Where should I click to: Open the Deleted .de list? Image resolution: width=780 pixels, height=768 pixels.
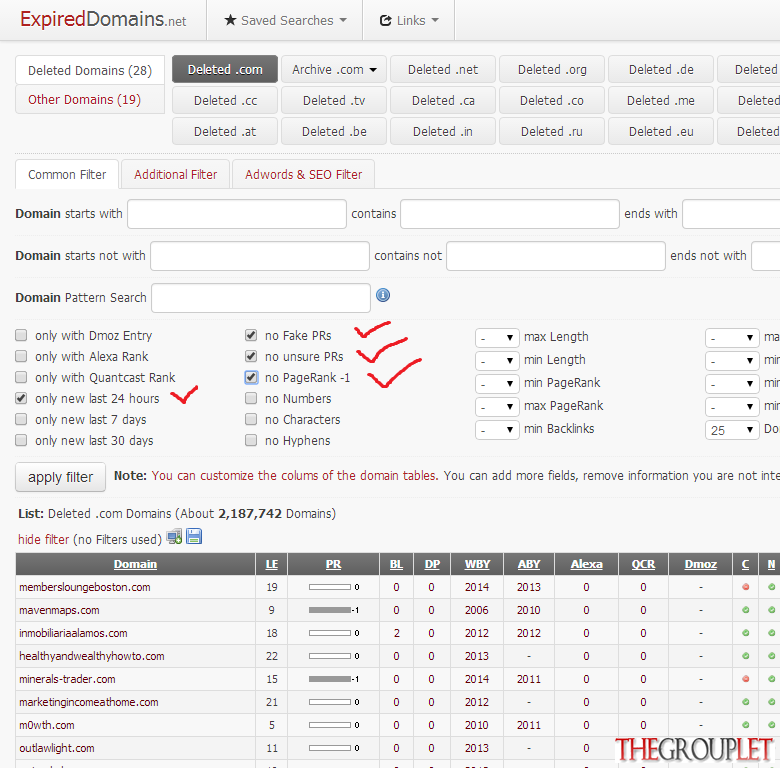(661, 69)
